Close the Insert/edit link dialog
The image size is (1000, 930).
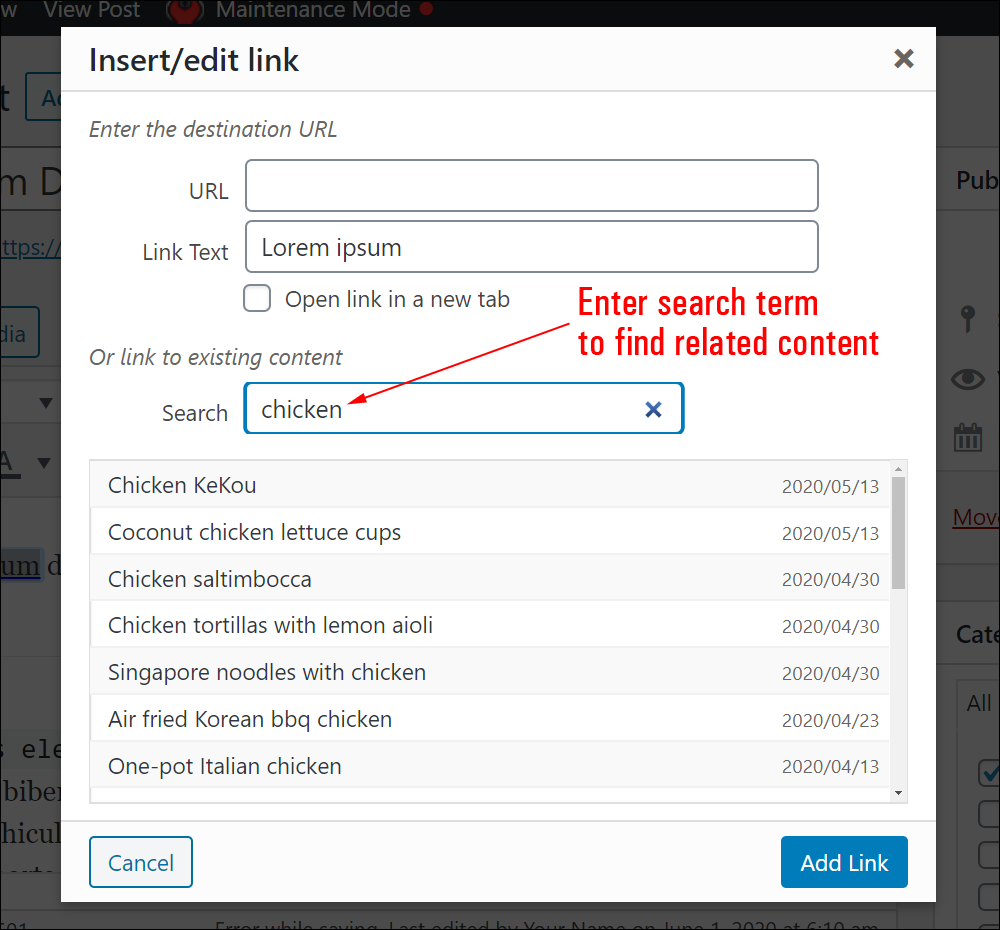click(x=903, y=59)
